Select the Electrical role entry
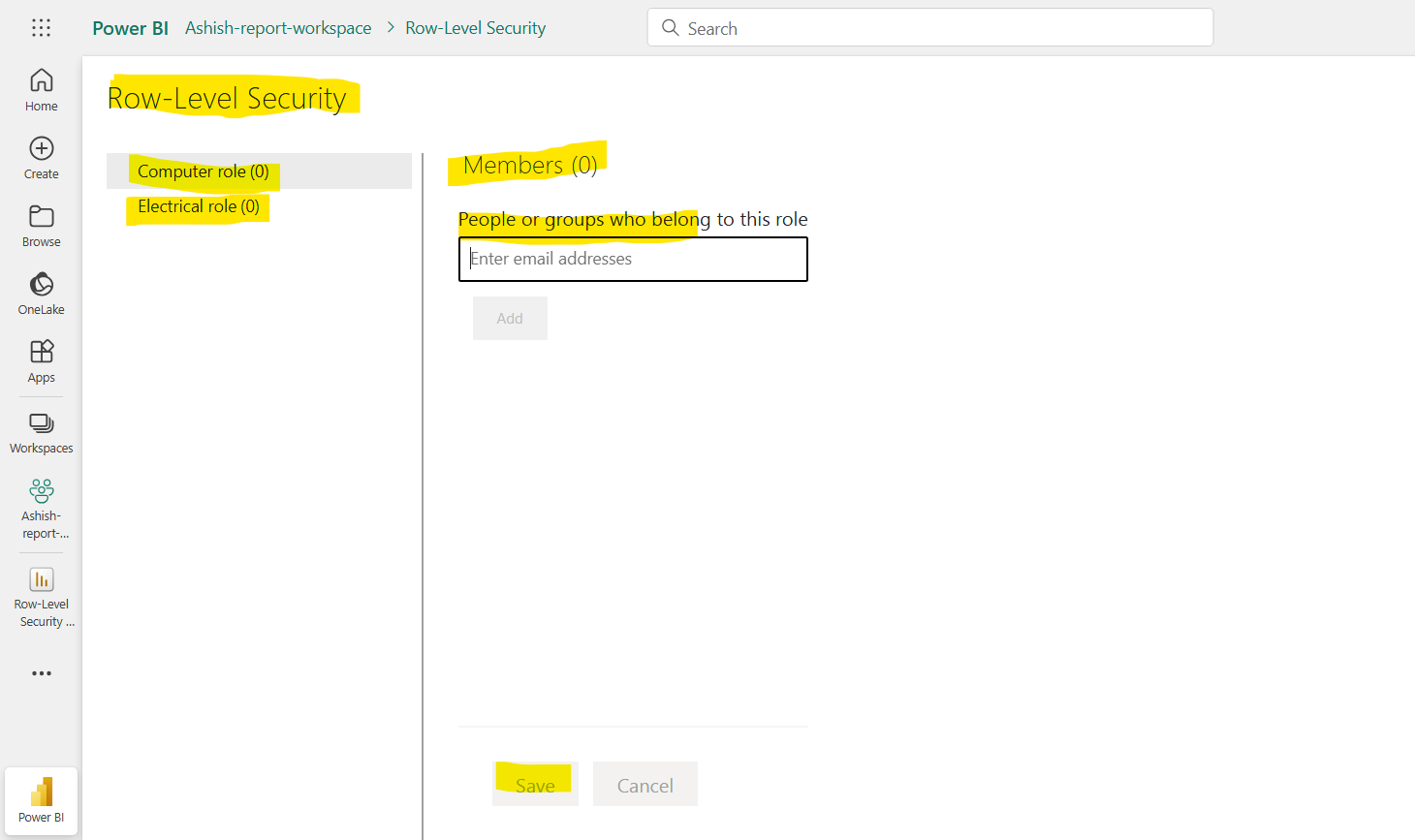The image size is (1415, 840). (197, 206)
